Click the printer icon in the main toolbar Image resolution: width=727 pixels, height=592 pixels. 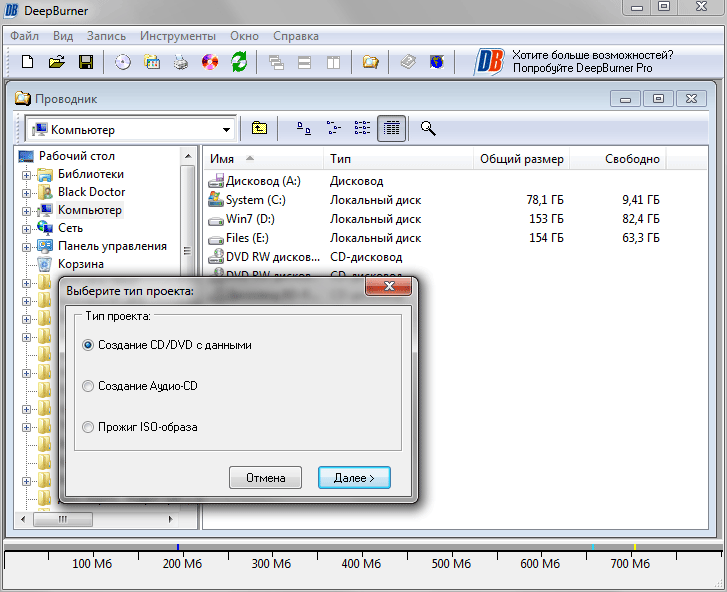(x=181, y=62)
